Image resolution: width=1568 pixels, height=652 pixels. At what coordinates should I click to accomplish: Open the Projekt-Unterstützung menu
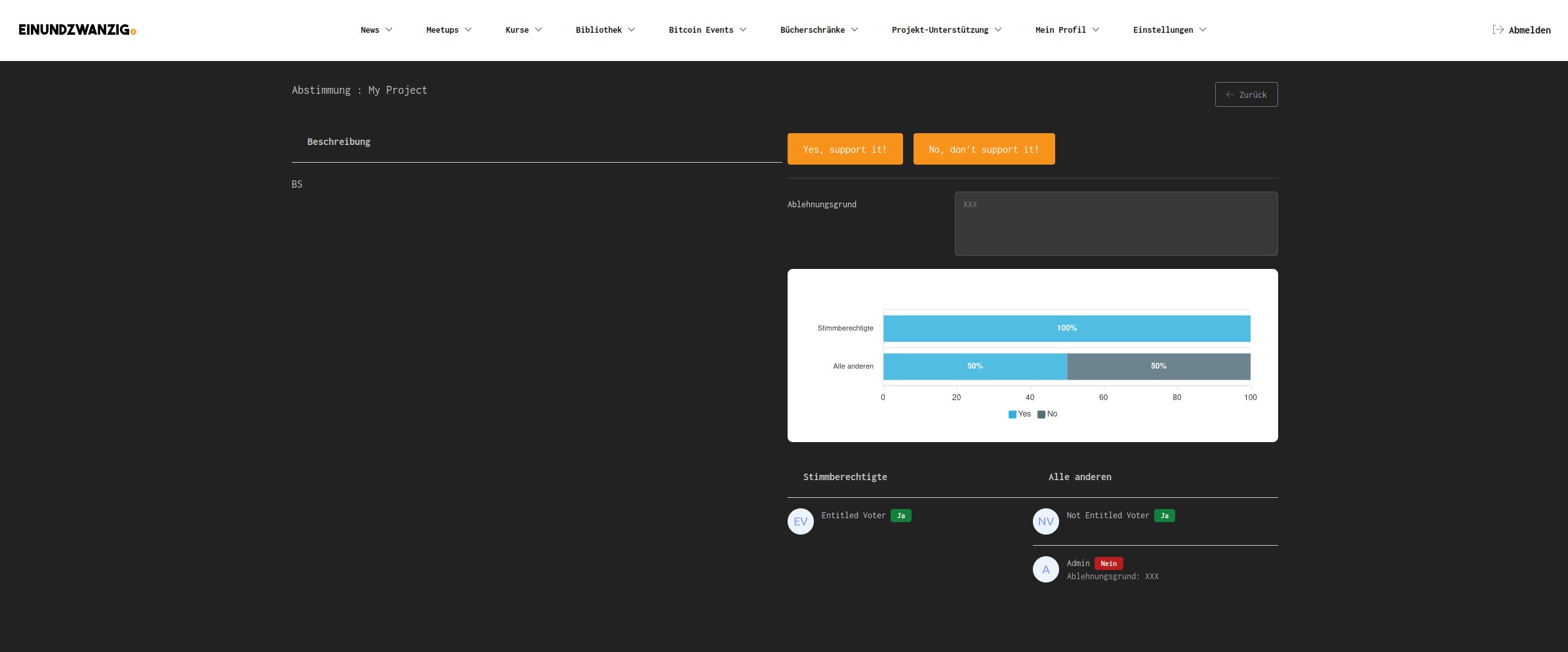[x=946, y=30]
